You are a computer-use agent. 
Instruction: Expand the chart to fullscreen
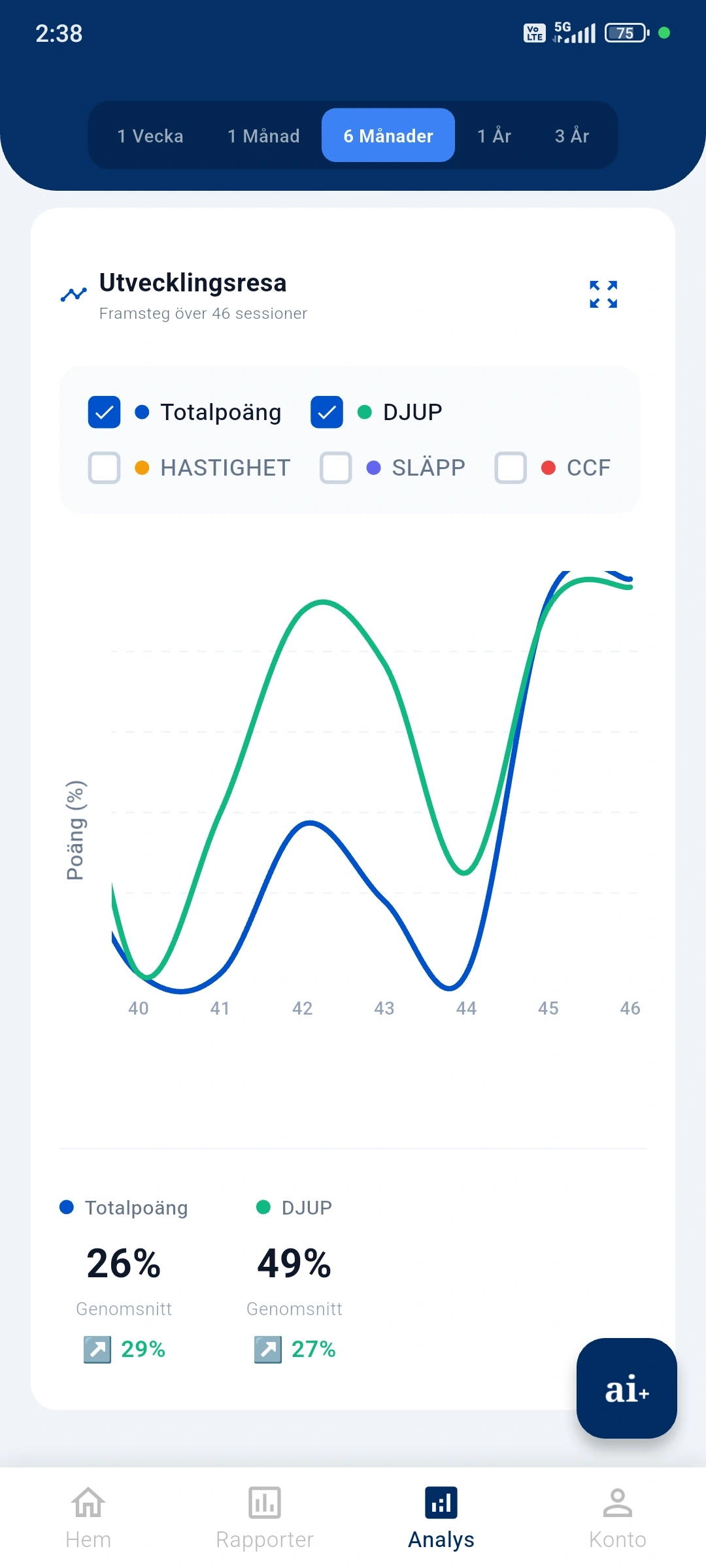(x=603, y=294)
